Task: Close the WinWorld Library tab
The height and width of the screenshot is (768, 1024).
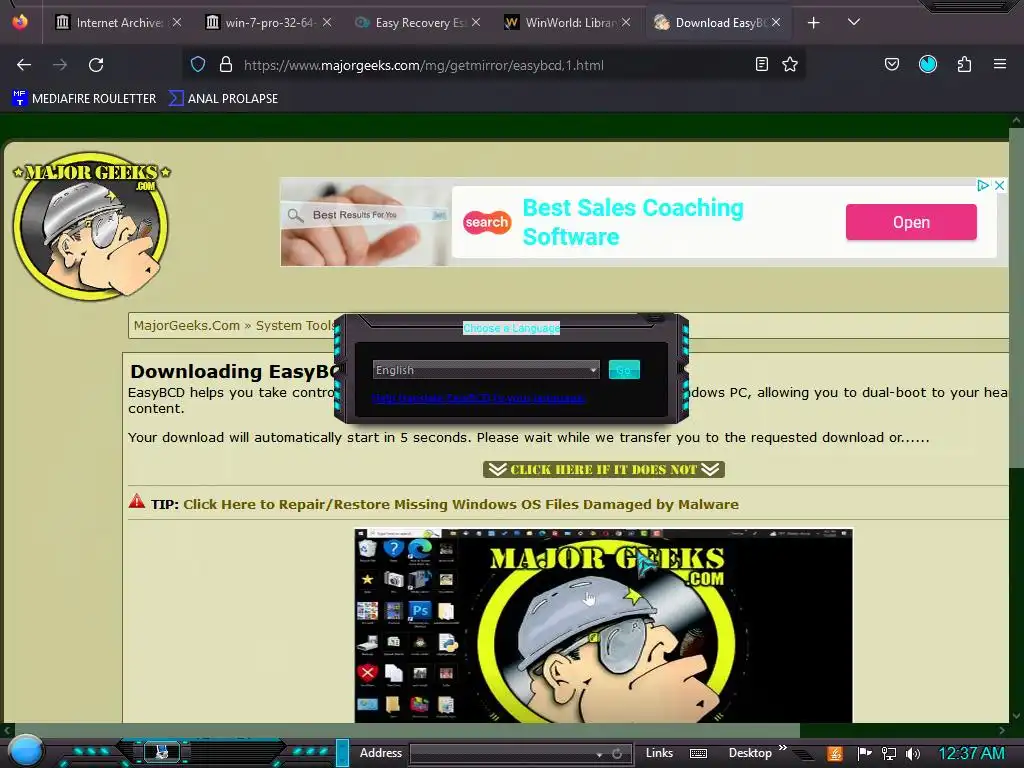Action: click(626, 22)
